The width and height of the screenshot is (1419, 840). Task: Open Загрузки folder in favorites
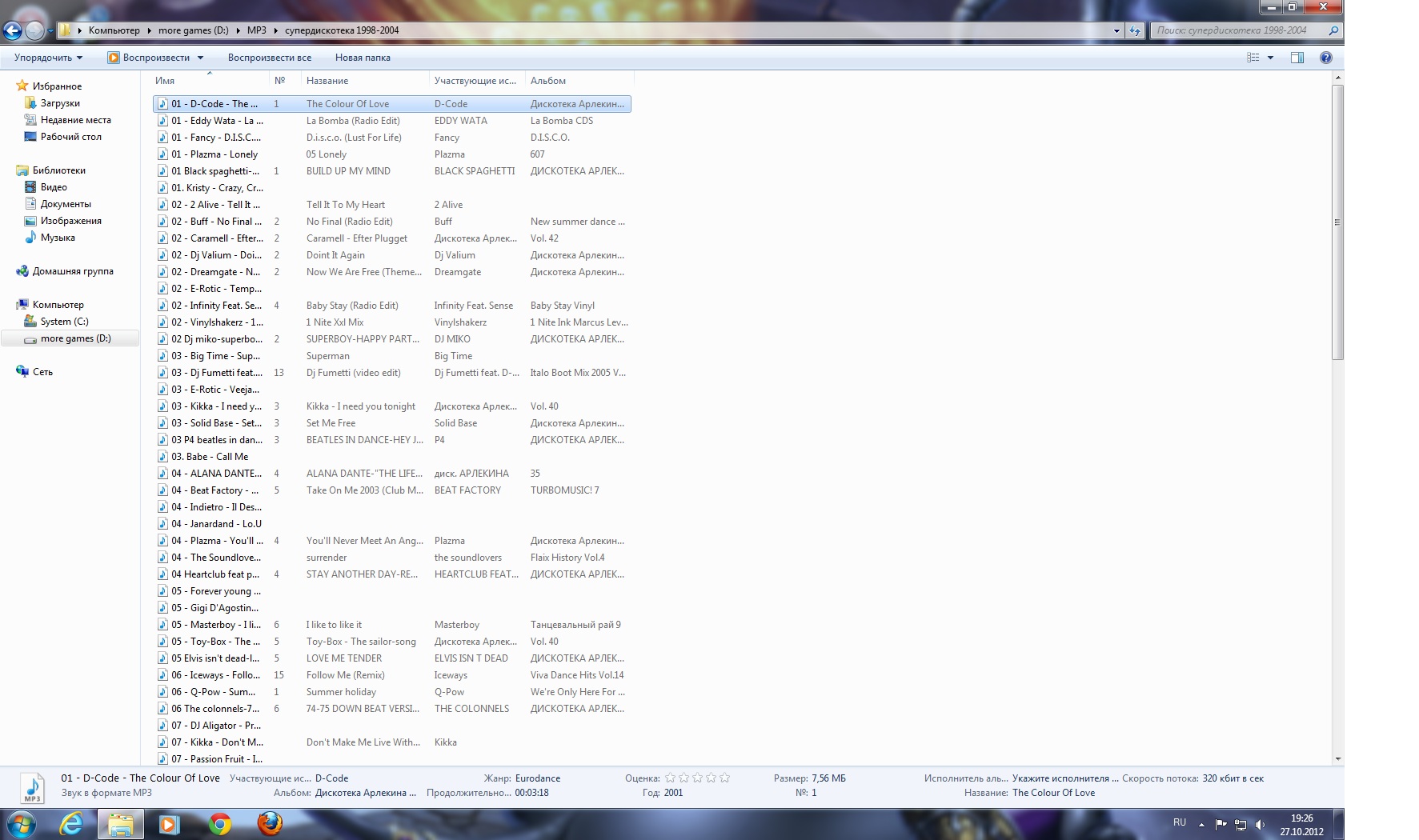point(60,103)
